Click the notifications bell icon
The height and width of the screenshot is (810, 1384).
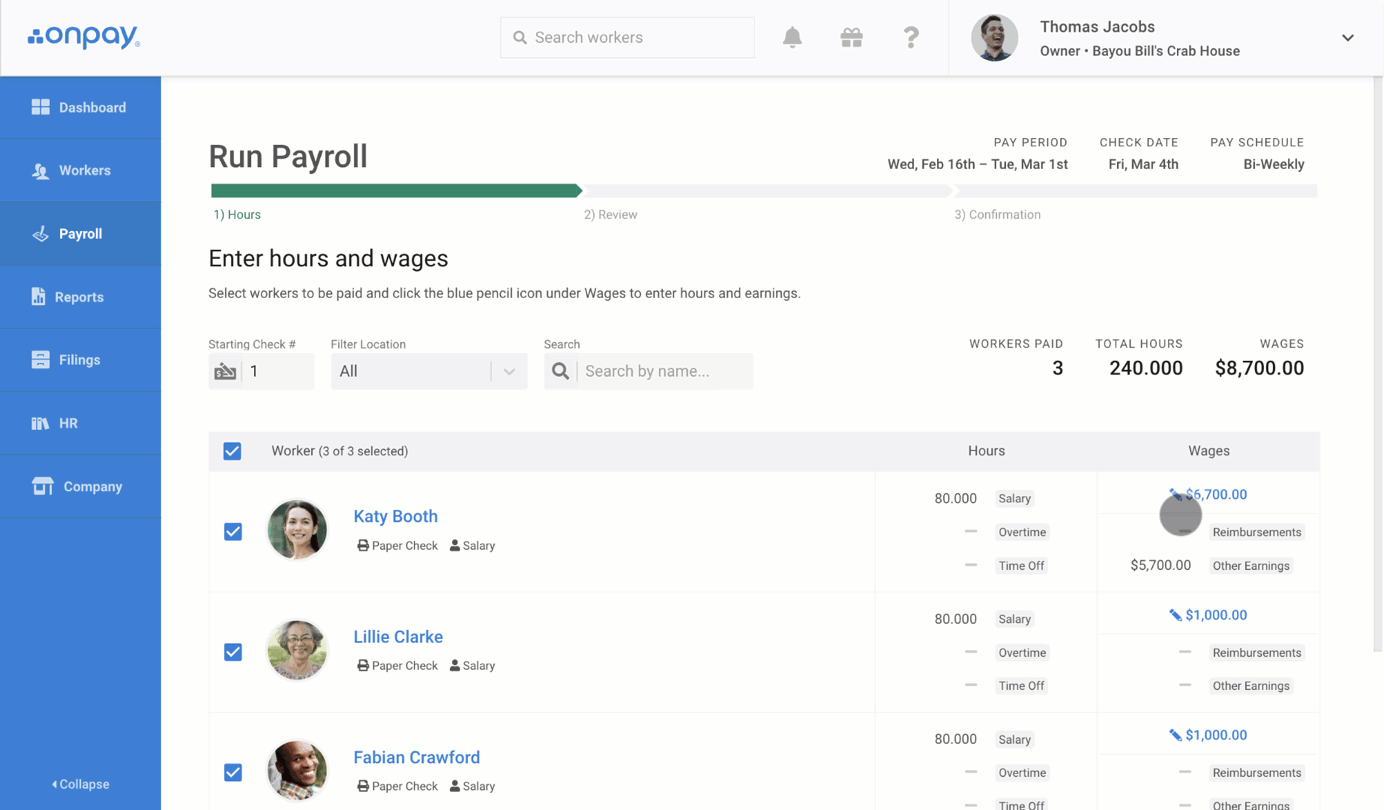[x=792, y=38]
